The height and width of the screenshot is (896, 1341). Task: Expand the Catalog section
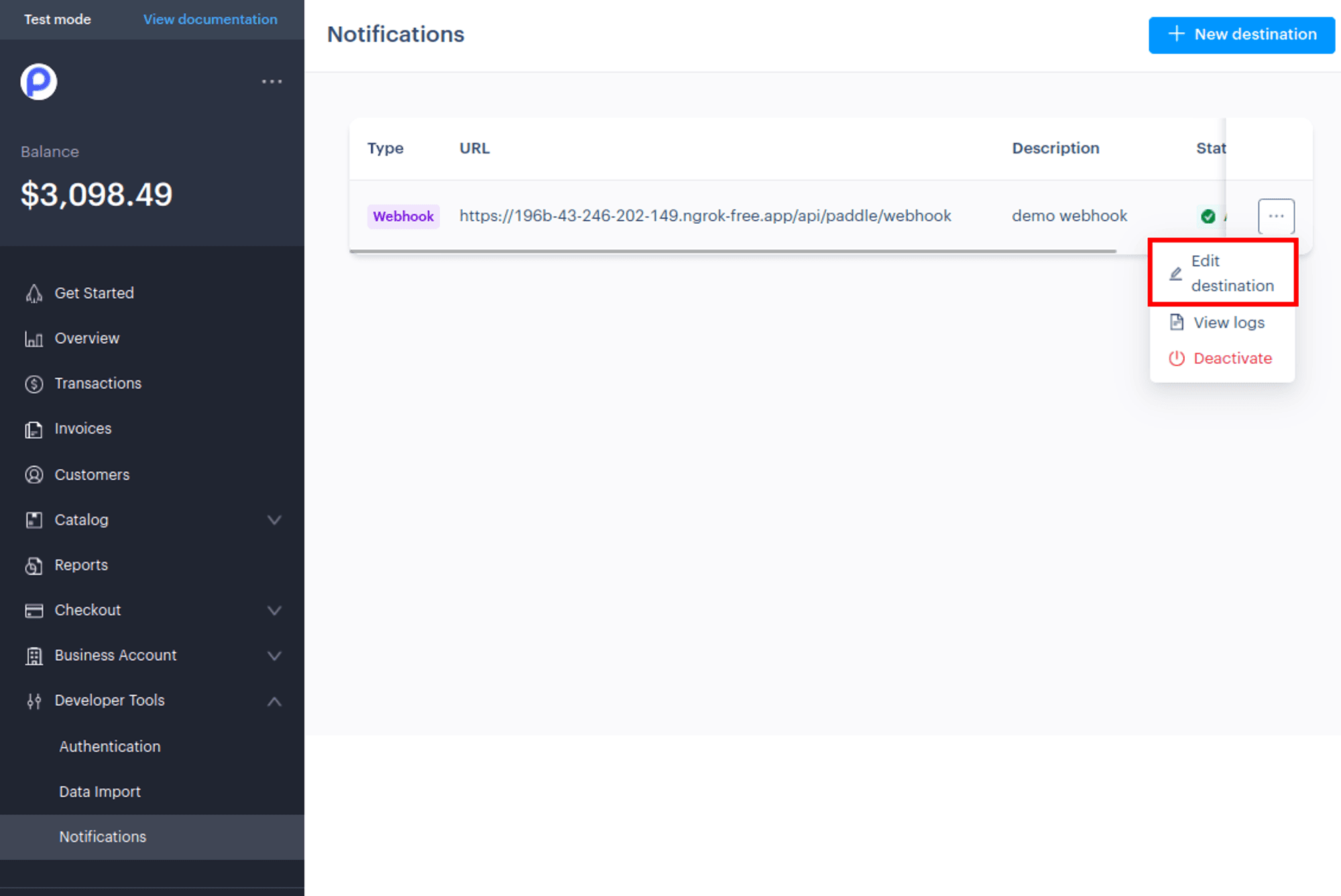click(274, 520)
